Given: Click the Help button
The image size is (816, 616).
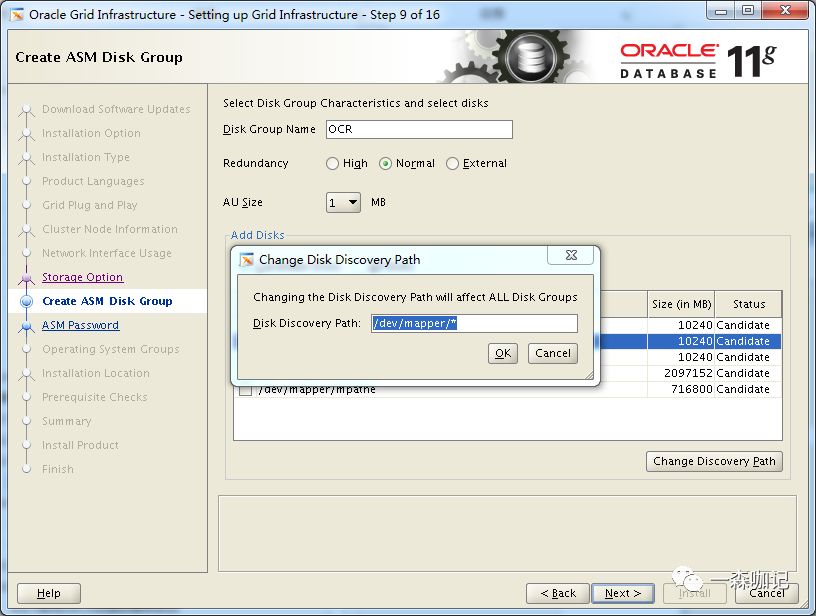Looking at the screenshot, I should point(49,593).
